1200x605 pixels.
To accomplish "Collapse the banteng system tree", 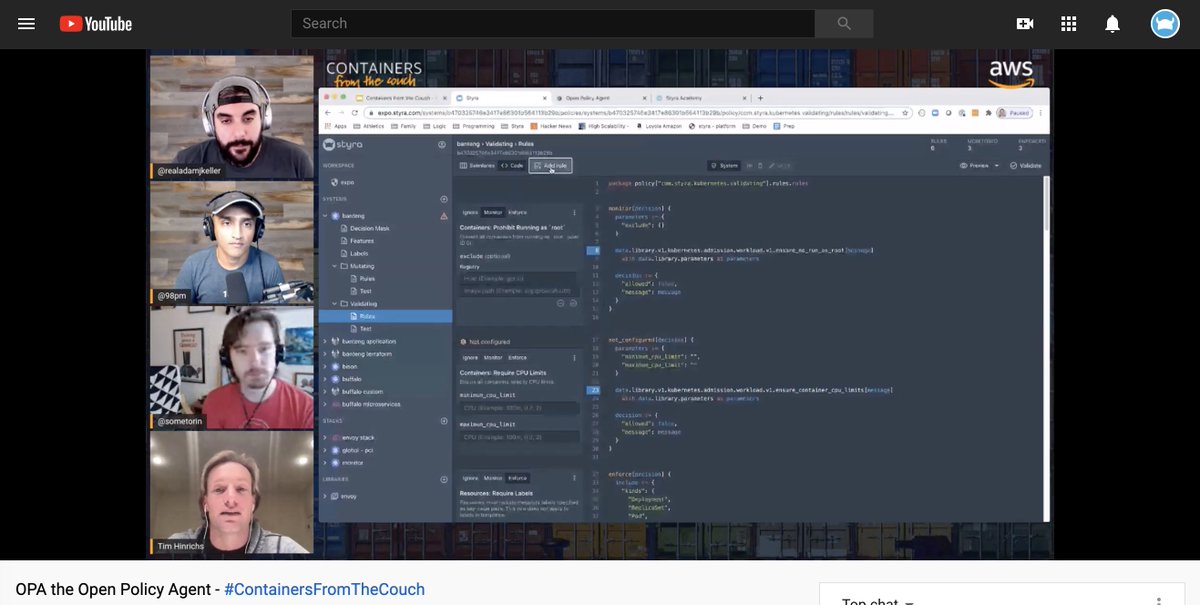I will 326,215.
